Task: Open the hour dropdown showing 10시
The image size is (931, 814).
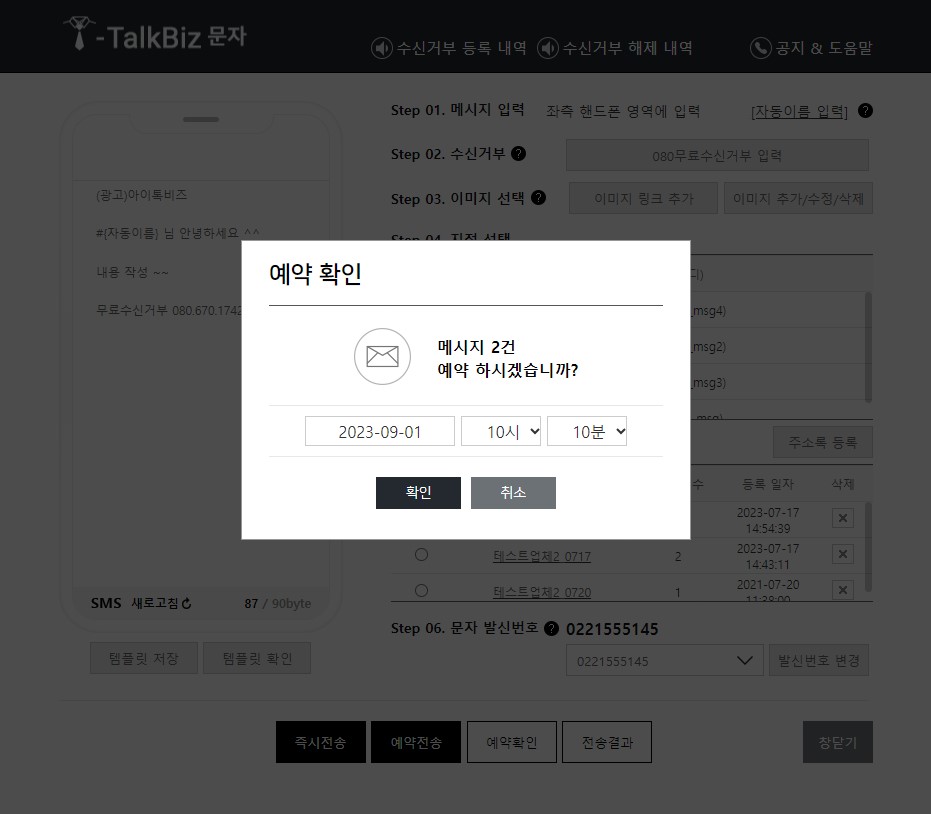Action: [500, 431]
